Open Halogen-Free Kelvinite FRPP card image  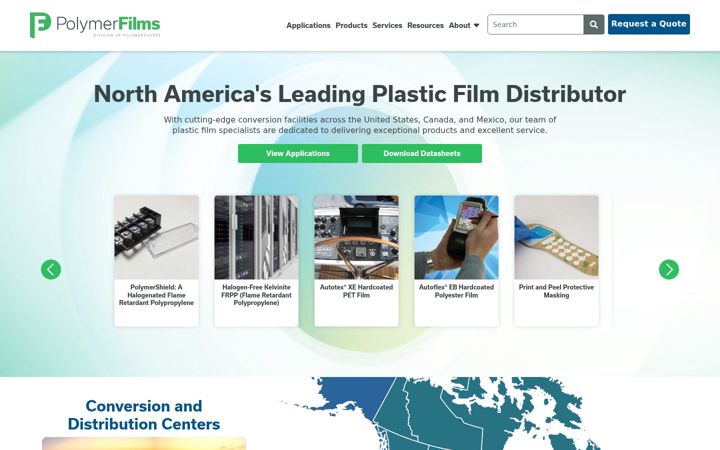coord(256,237)
